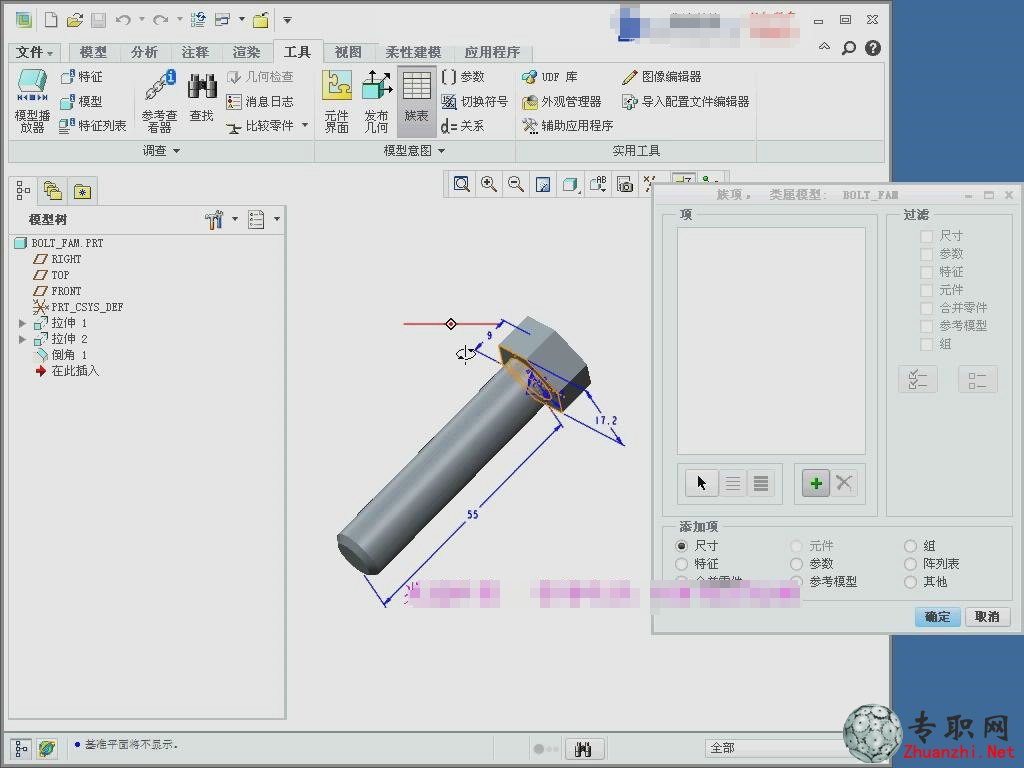Switch to the 视图 ribbon tab
The image size is (1024, 768).
click(348, 52)
